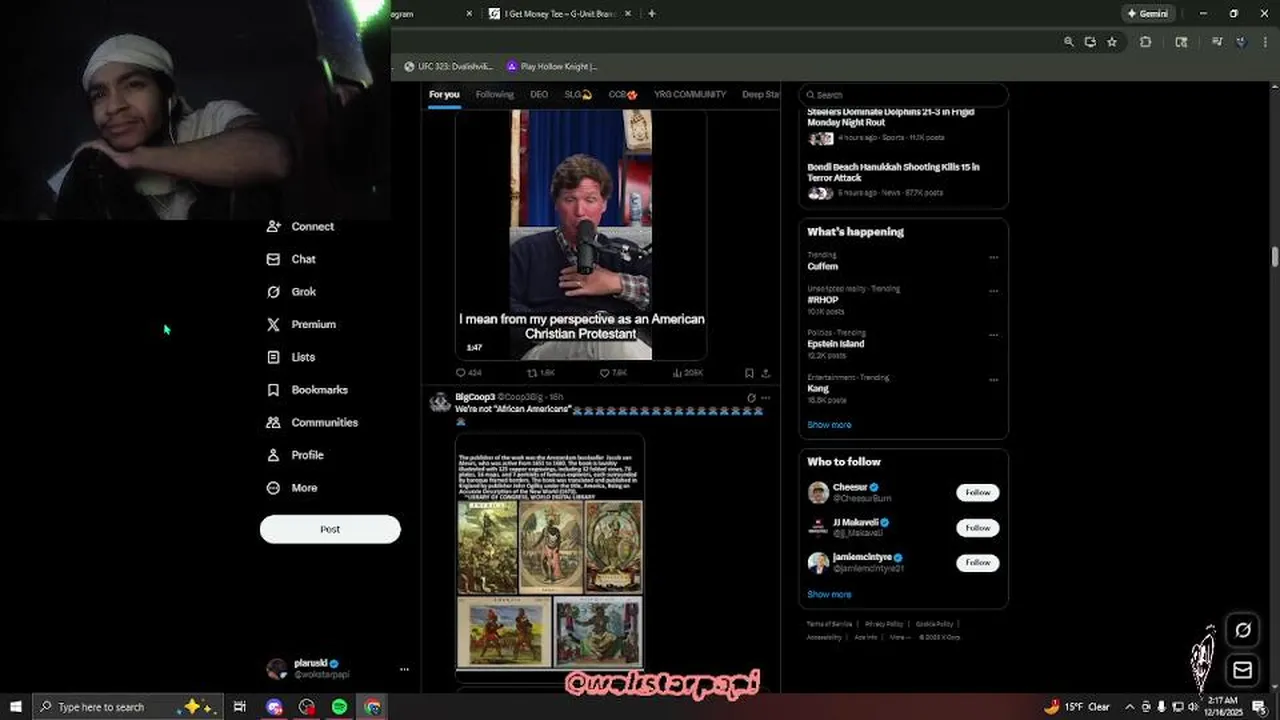Play the embedded video in the feed
This screenshot has height=720, width=1280.
pyautogui.click(x=581, y=235)
